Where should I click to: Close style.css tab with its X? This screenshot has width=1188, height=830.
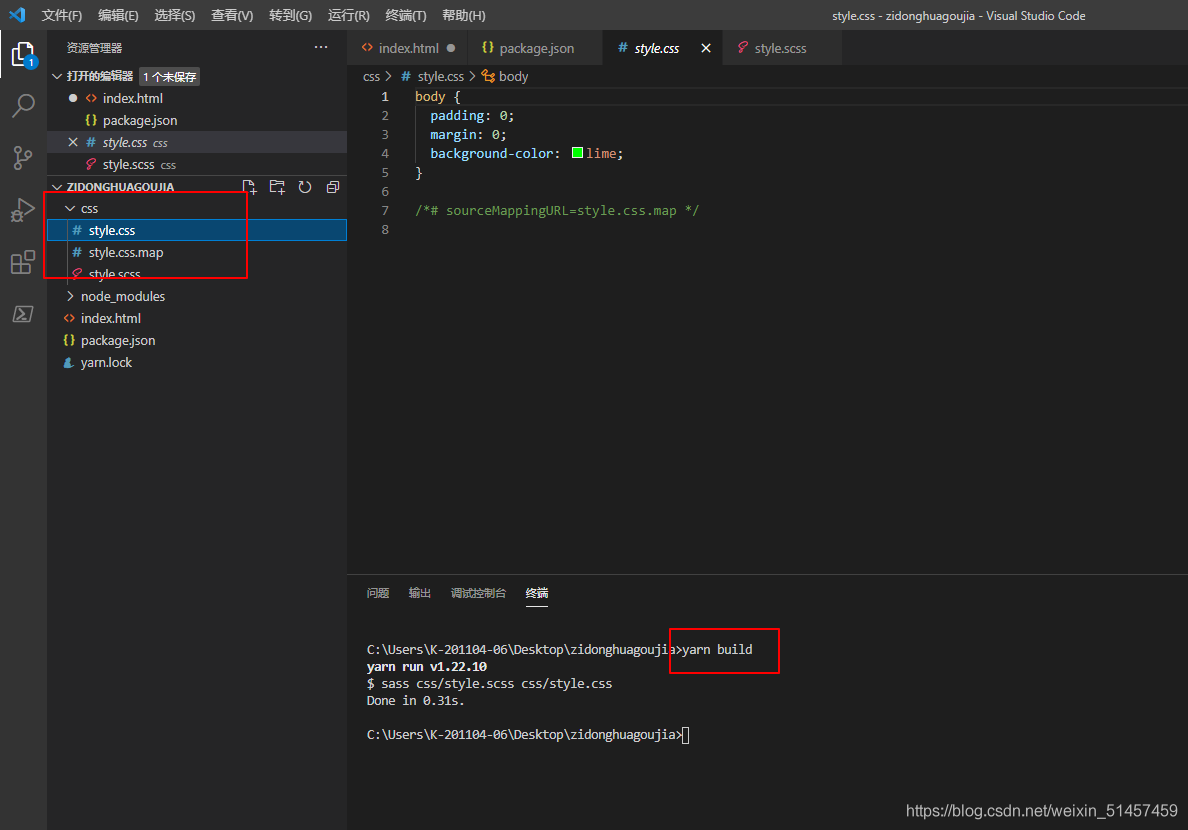pyautogui.click(x=705, y=48)
